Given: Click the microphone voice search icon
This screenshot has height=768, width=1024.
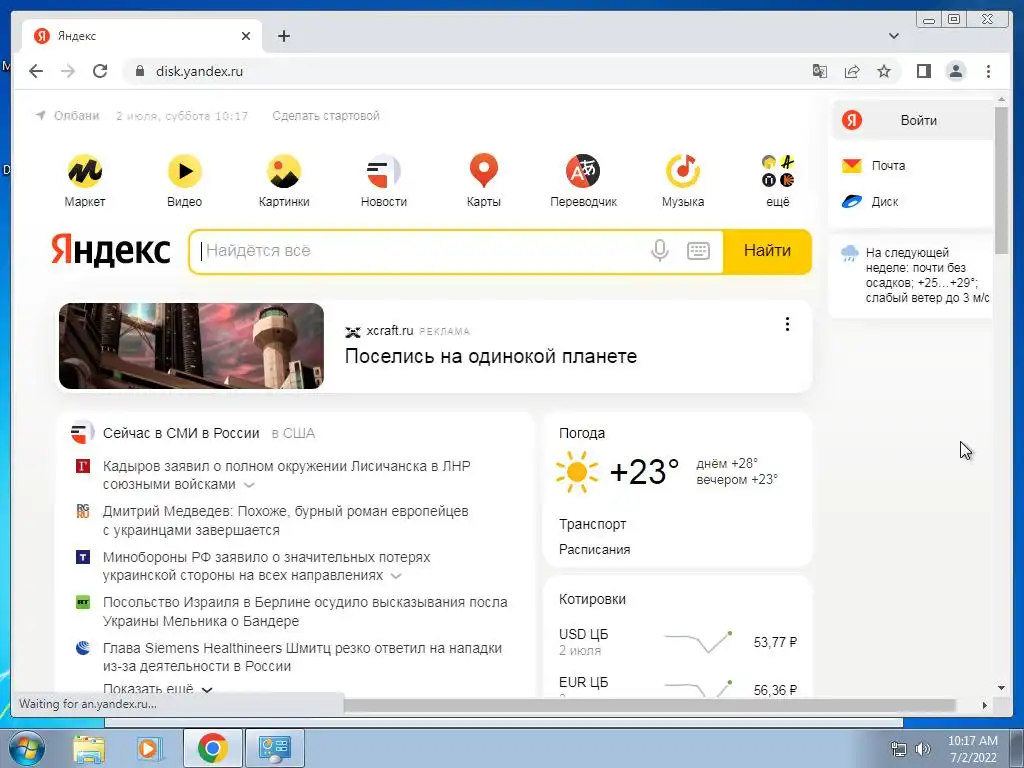Looking at the screenshot, I should click(660, 250).
